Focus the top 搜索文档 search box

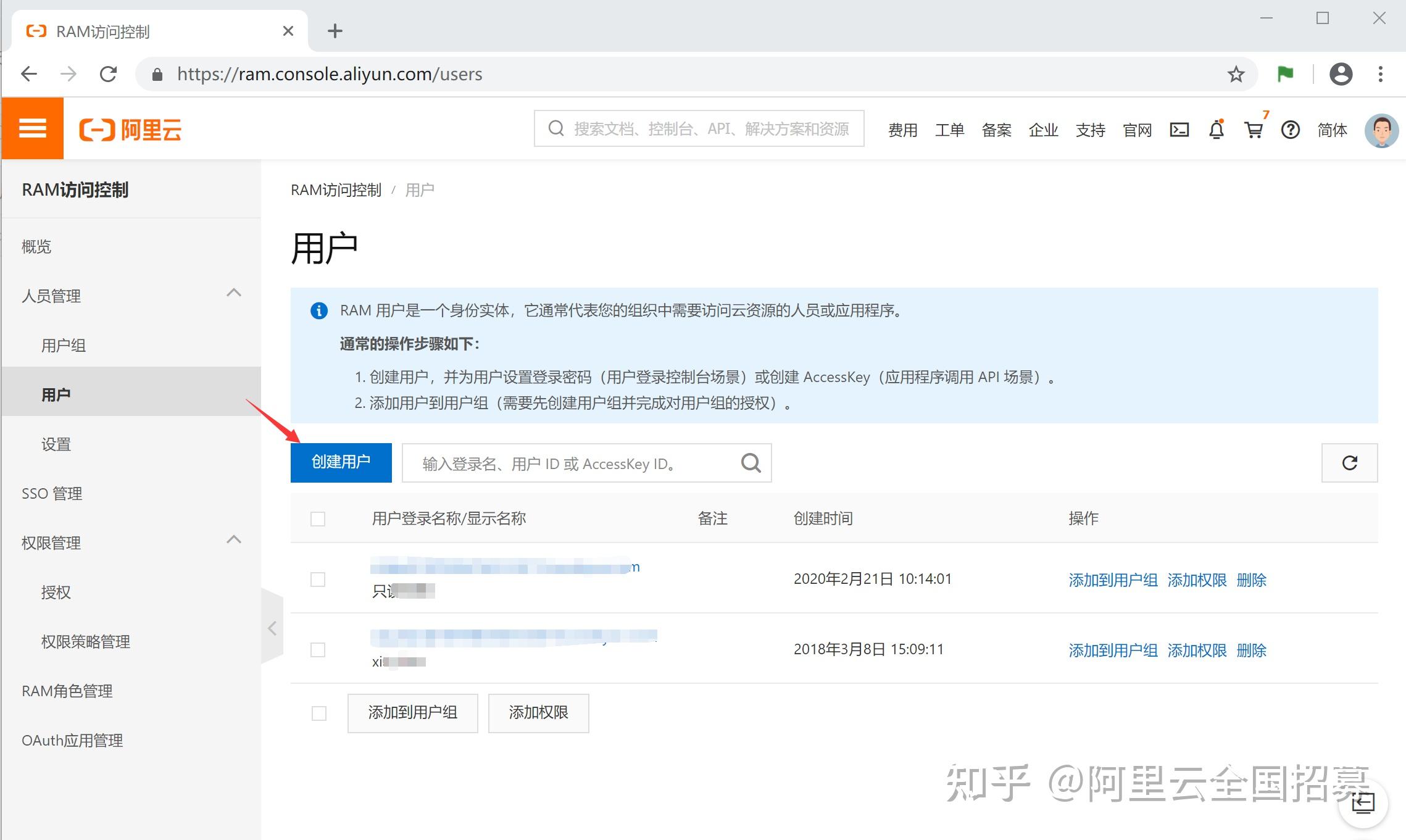pos(699,128)
